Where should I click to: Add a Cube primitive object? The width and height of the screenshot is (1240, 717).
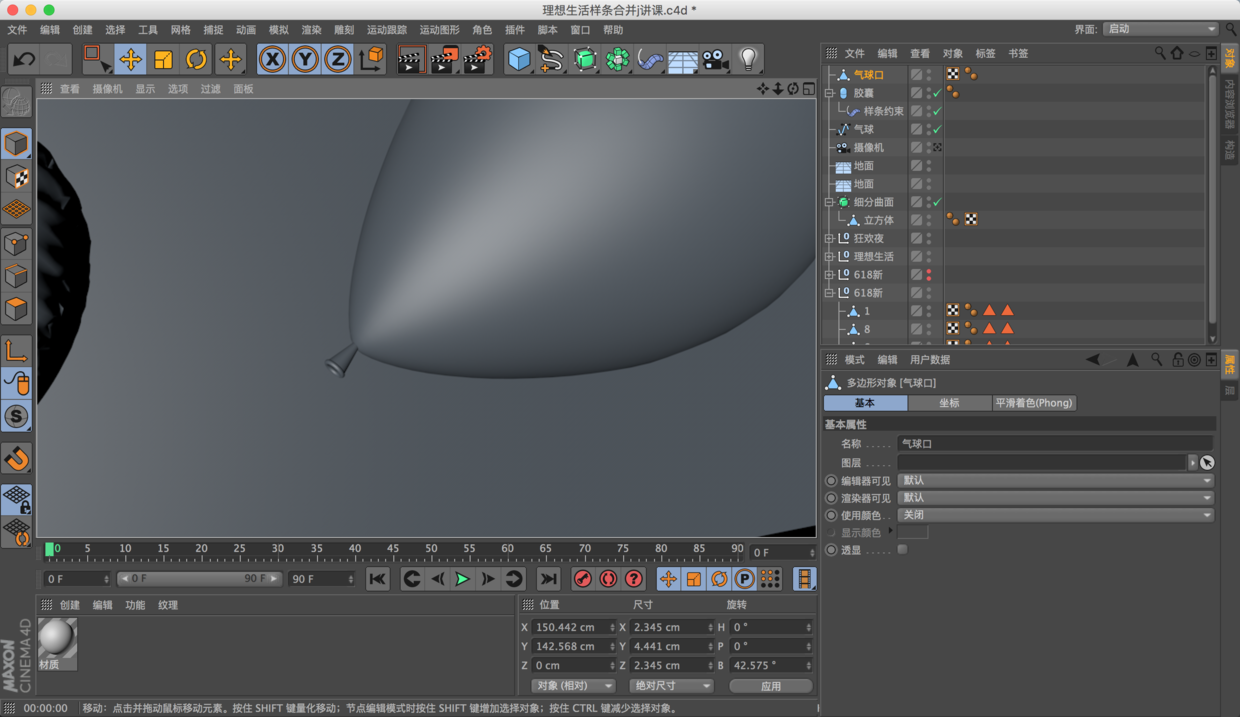519,59
